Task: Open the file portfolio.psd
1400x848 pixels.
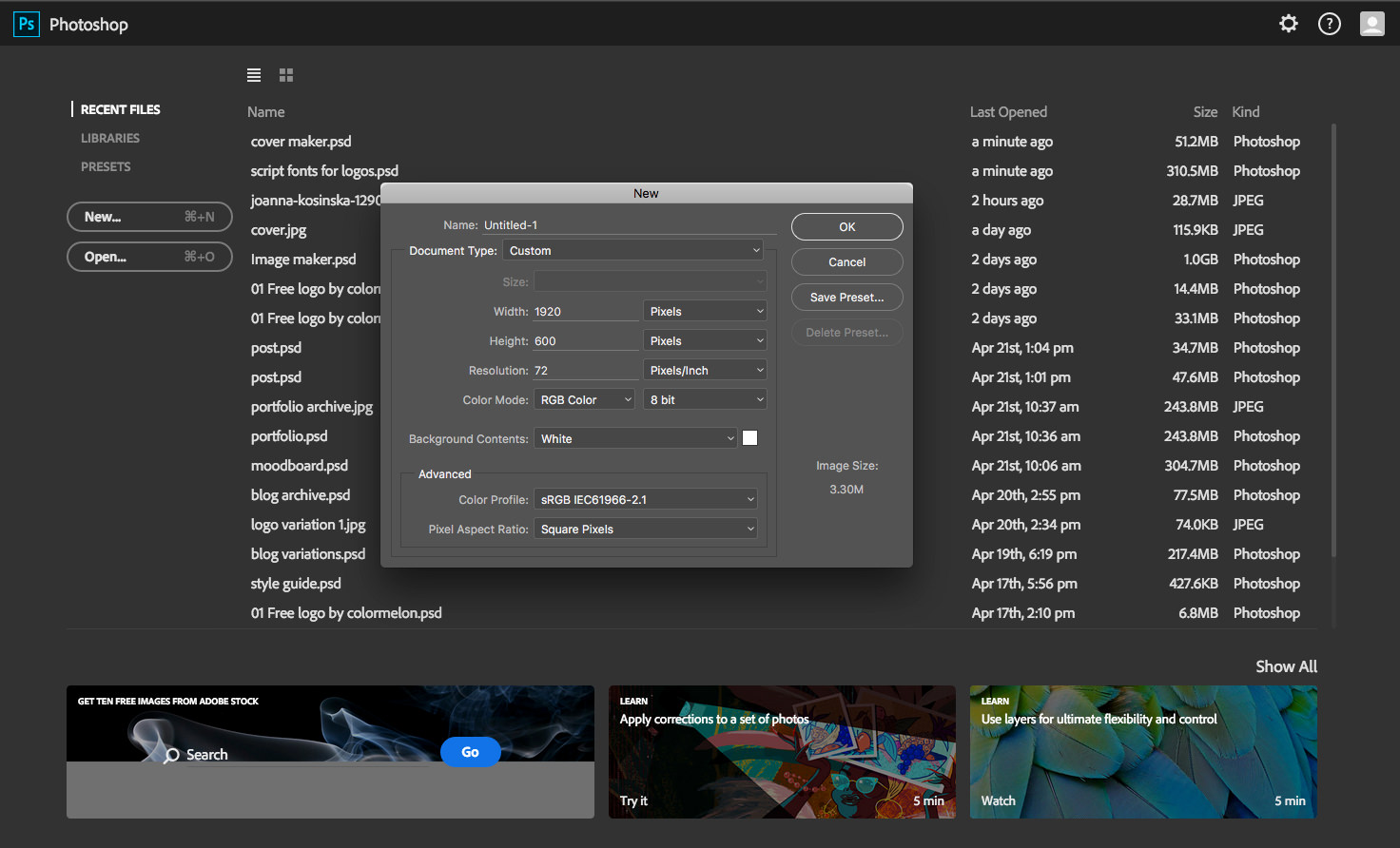Action: coord(289,436)
